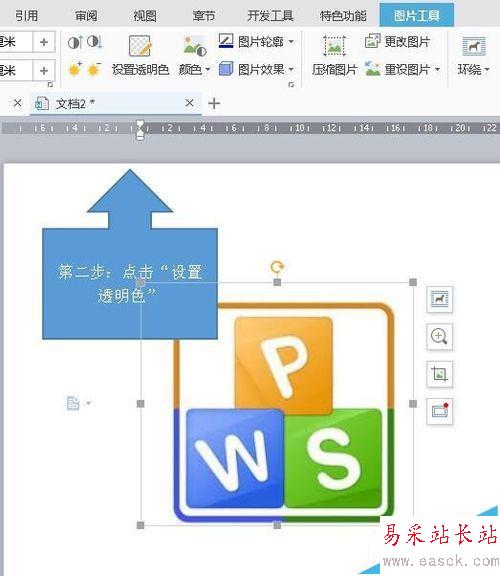Viewport: 500px width, 576px height.
Task: Increment the lower size value with plus
Action: point(44,70)
